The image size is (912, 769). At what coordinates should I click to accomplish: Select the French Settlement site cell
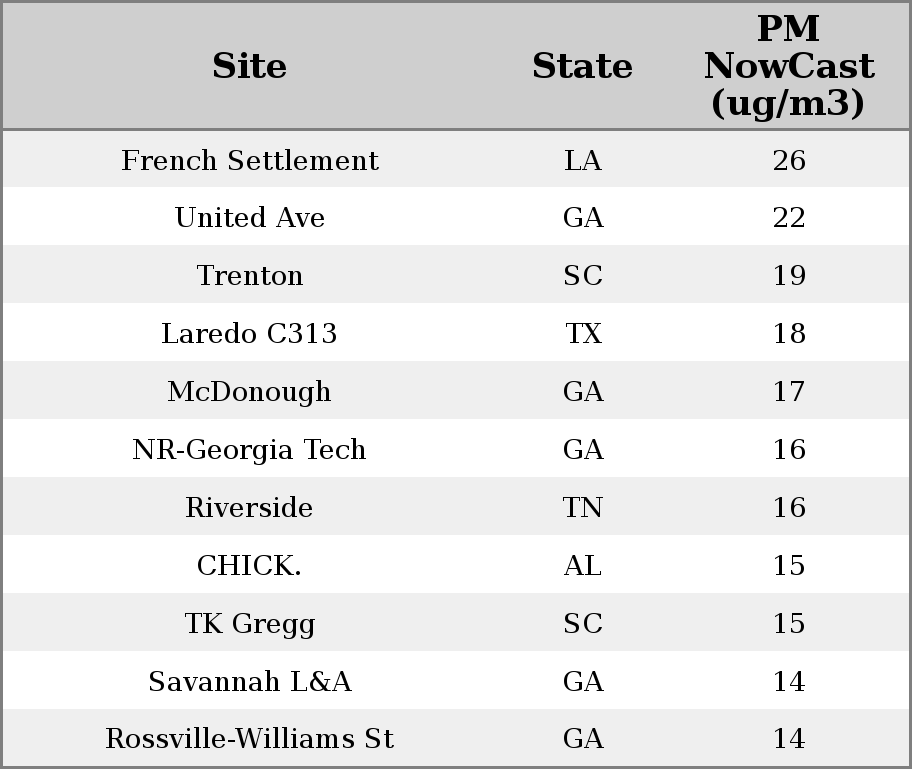(249, 161)
